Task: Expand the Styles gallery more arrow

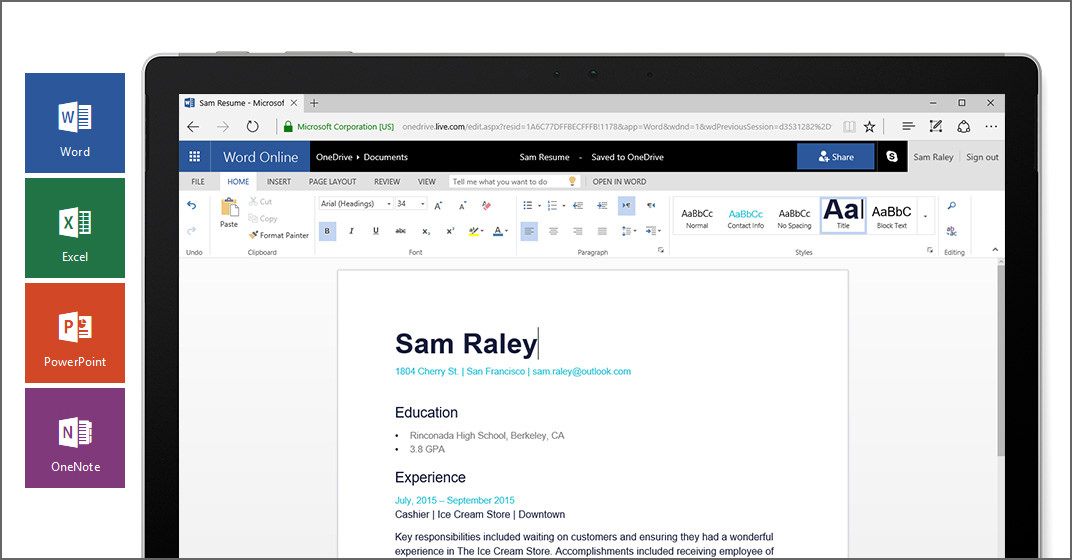Action: (x=926, y=216)
